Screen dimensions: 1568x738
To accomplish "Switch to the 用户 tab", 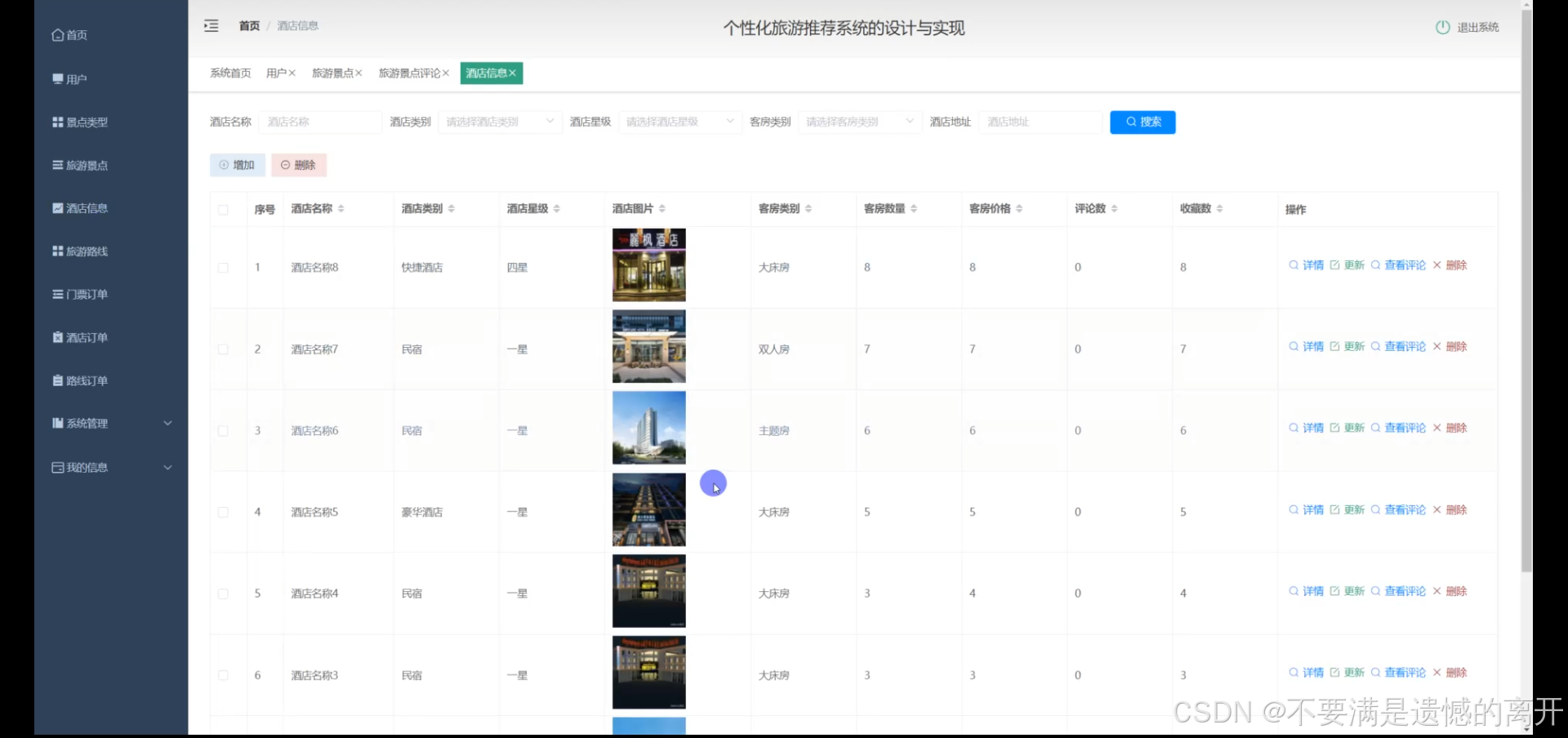I will pyautogui.click(x=276, y=73).
